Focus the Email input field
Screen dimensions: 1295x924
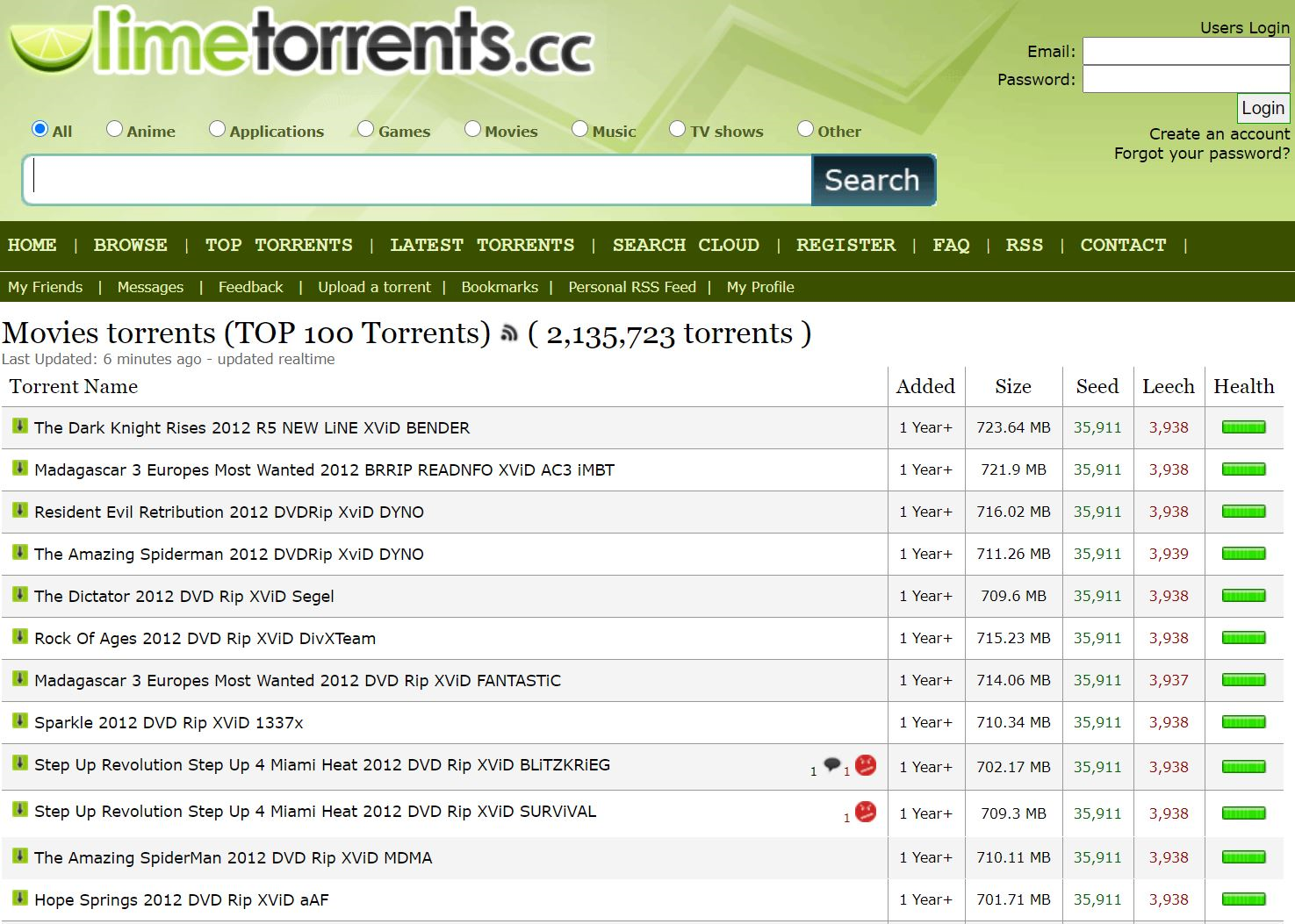(1186, 51)
